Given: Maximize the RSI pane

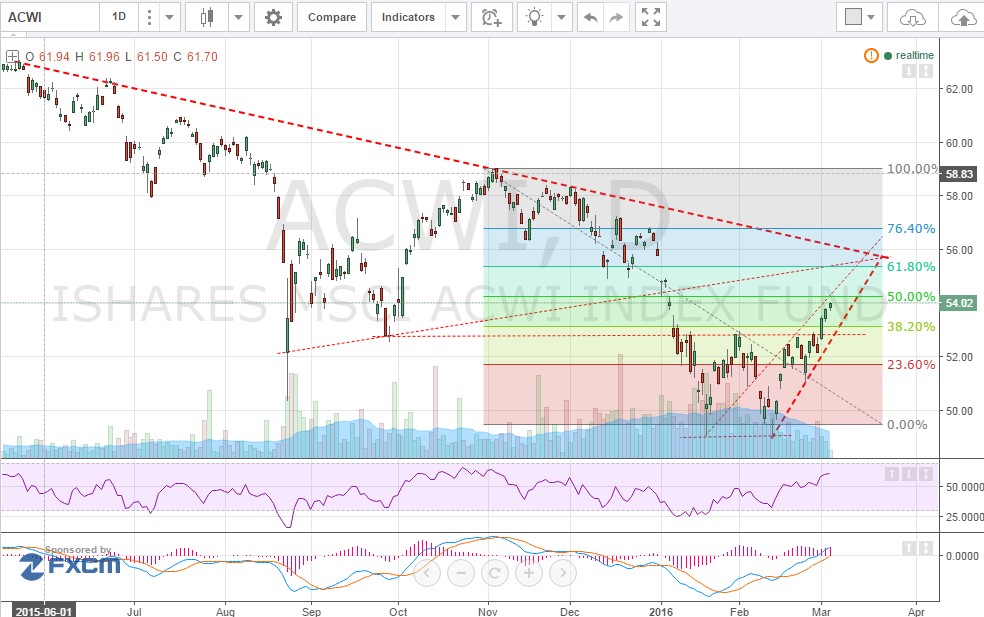Looking at the screenshot, I should (926, 474).
